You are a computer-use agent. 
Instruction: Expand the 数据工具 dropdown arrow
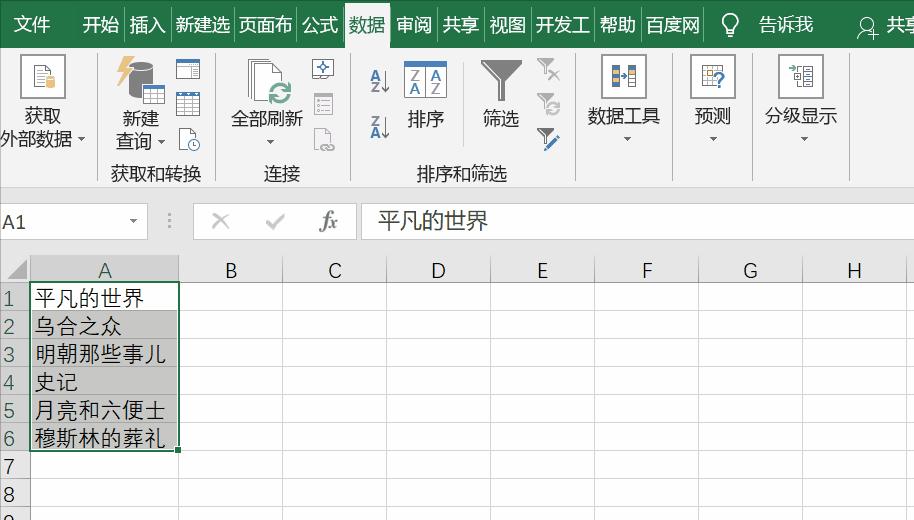point(627,139)
